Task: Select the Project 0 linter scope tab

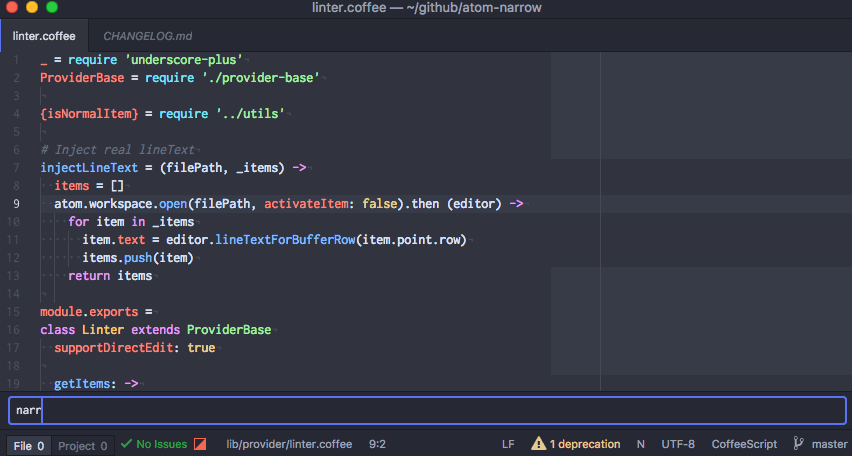Action: 83,446
